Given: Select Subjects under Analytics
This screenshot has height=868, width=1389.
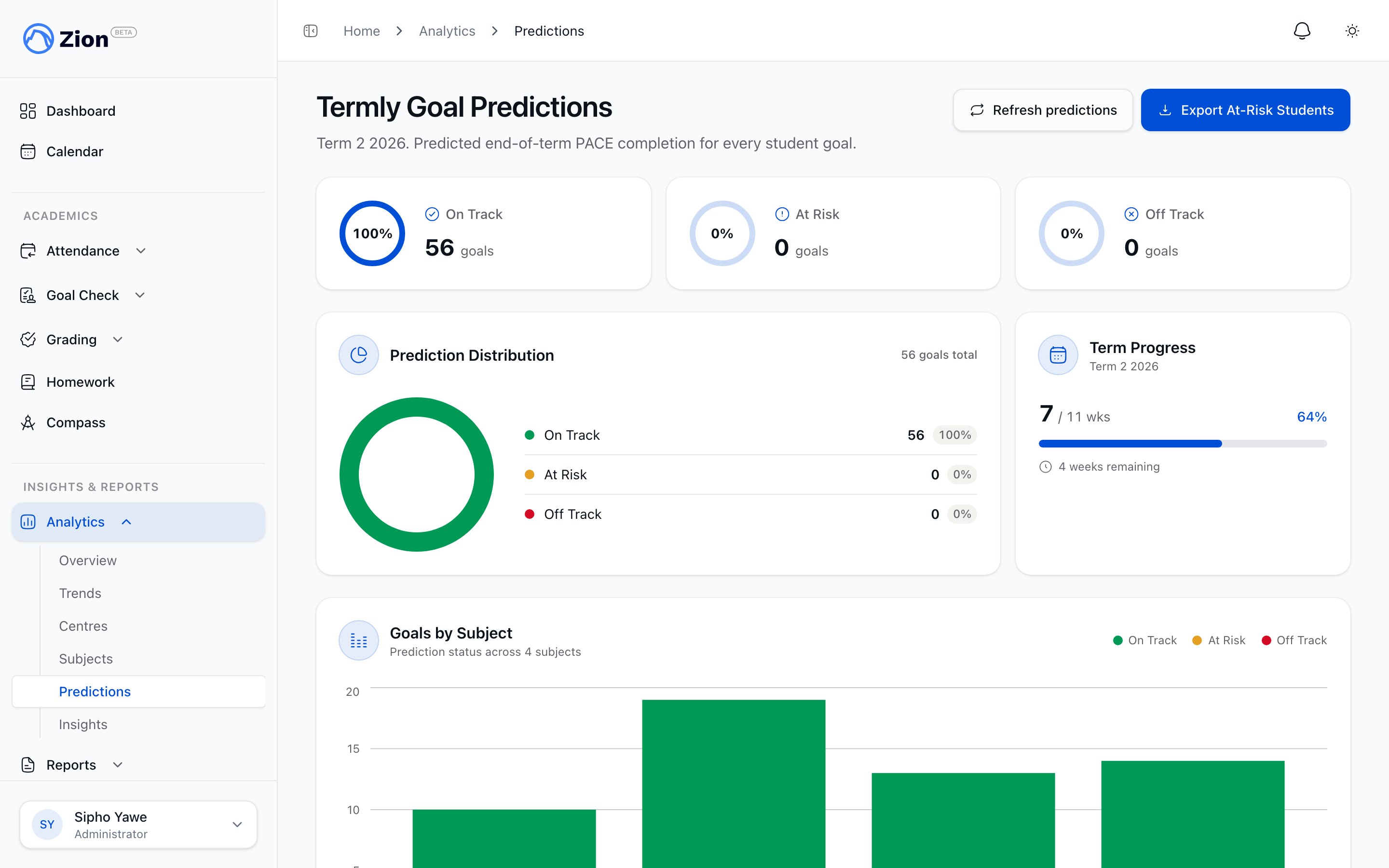Looking at the screenshot, I should point(86,658).
